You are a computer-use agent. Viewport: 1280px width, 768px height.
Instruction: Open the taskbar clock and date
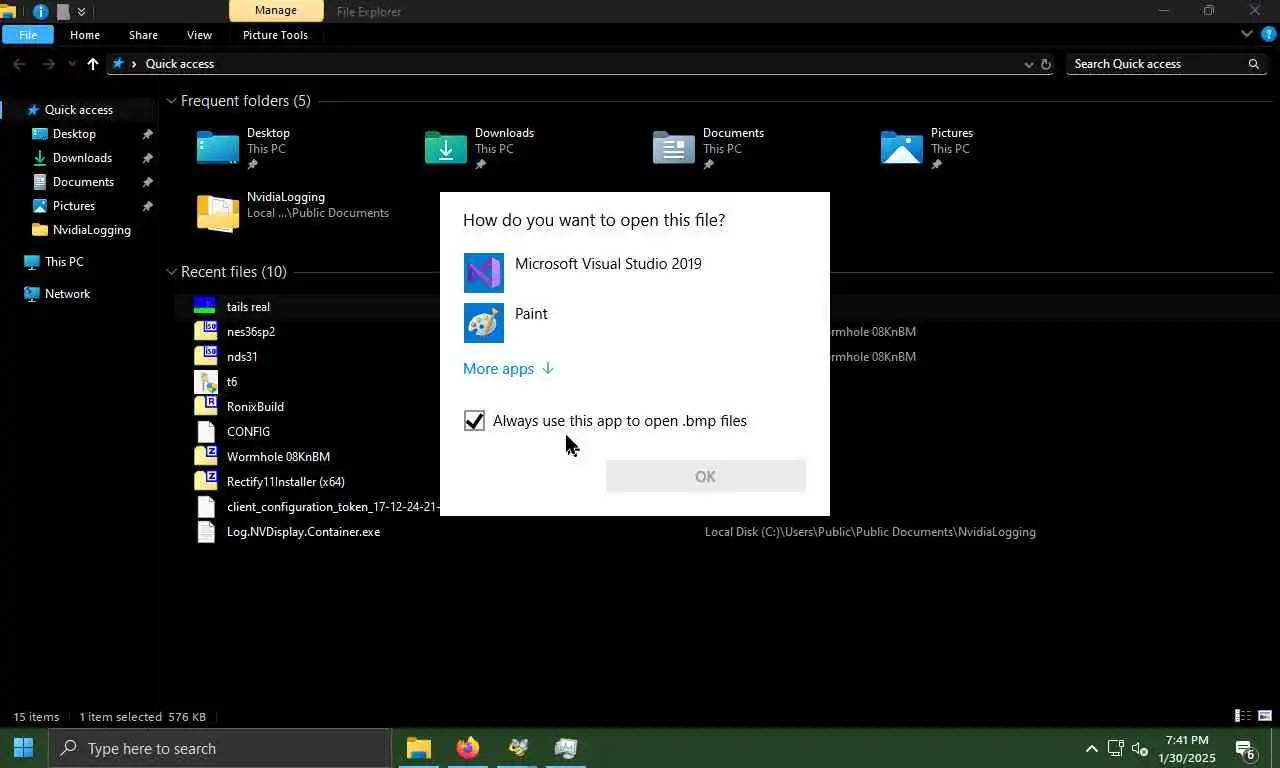(1187, 748)
